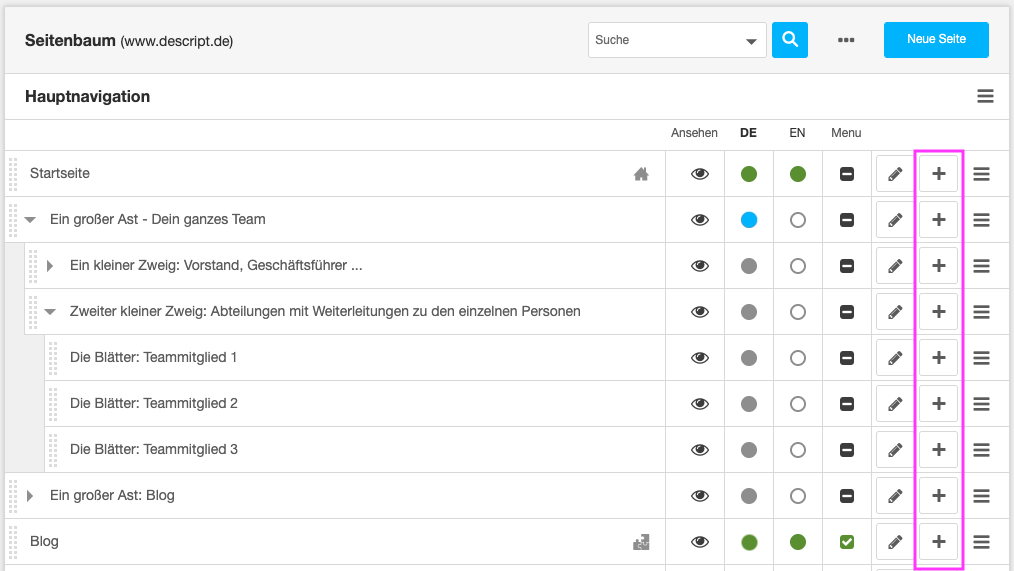The width and height of the screenshot is (1014, 571).
Task: Open 'Ein großer Ast: Blog' title
Action: coord(112,495)
